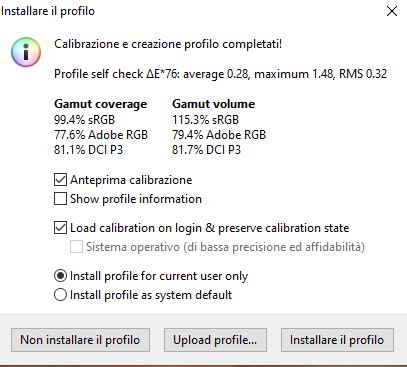
Task: Click the 79.4% Adobe RGB value
Action: coord(219,135)
